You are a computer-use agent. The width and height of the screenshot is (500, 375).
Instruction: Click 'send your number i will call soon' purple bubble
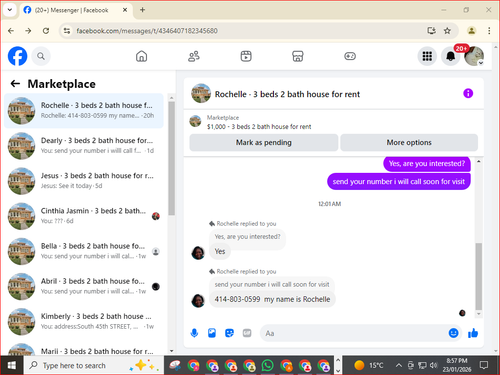pyautogui.click(x=399, y=182)
